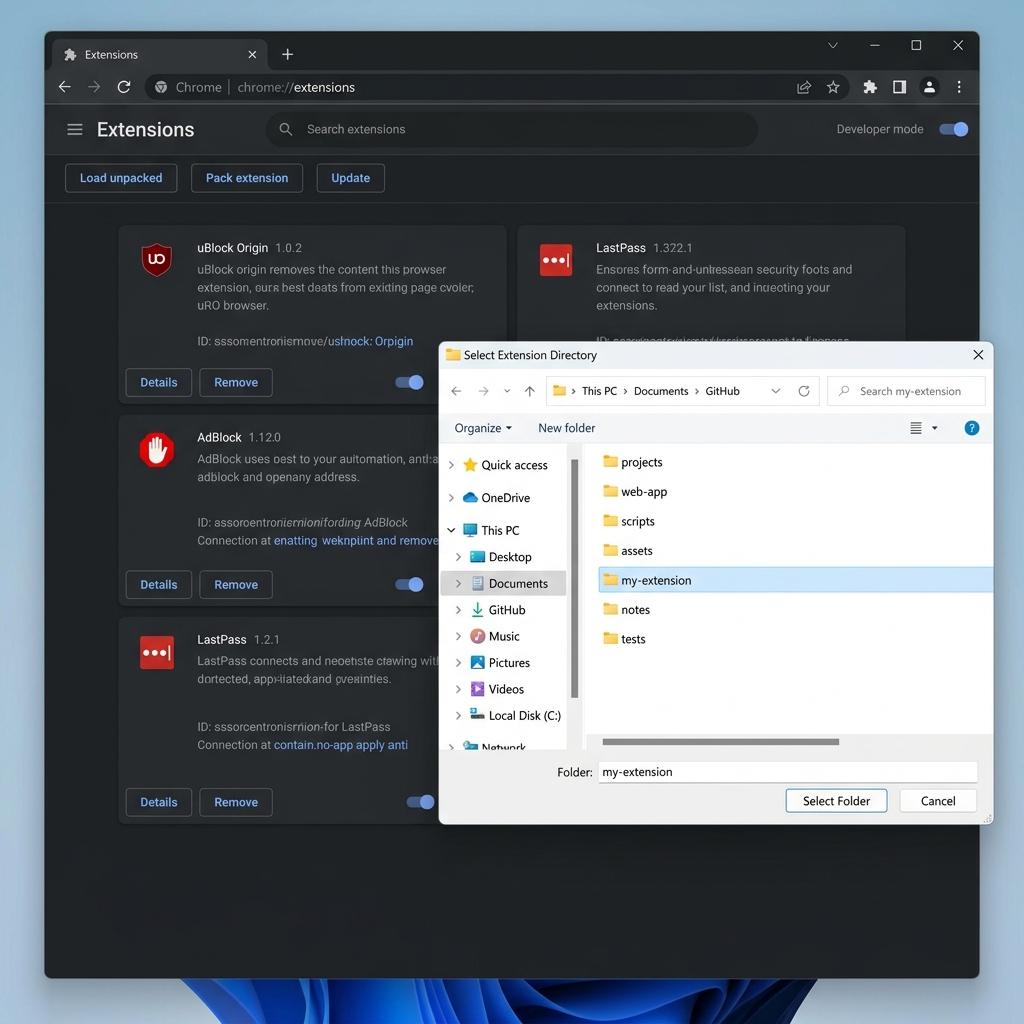Expand Quick access in the navigation tree

[451, 465]
